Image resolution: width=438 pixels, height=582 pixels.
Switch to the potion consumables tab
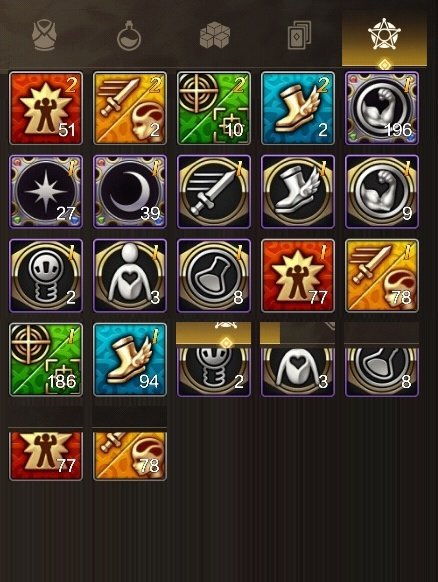129,36
